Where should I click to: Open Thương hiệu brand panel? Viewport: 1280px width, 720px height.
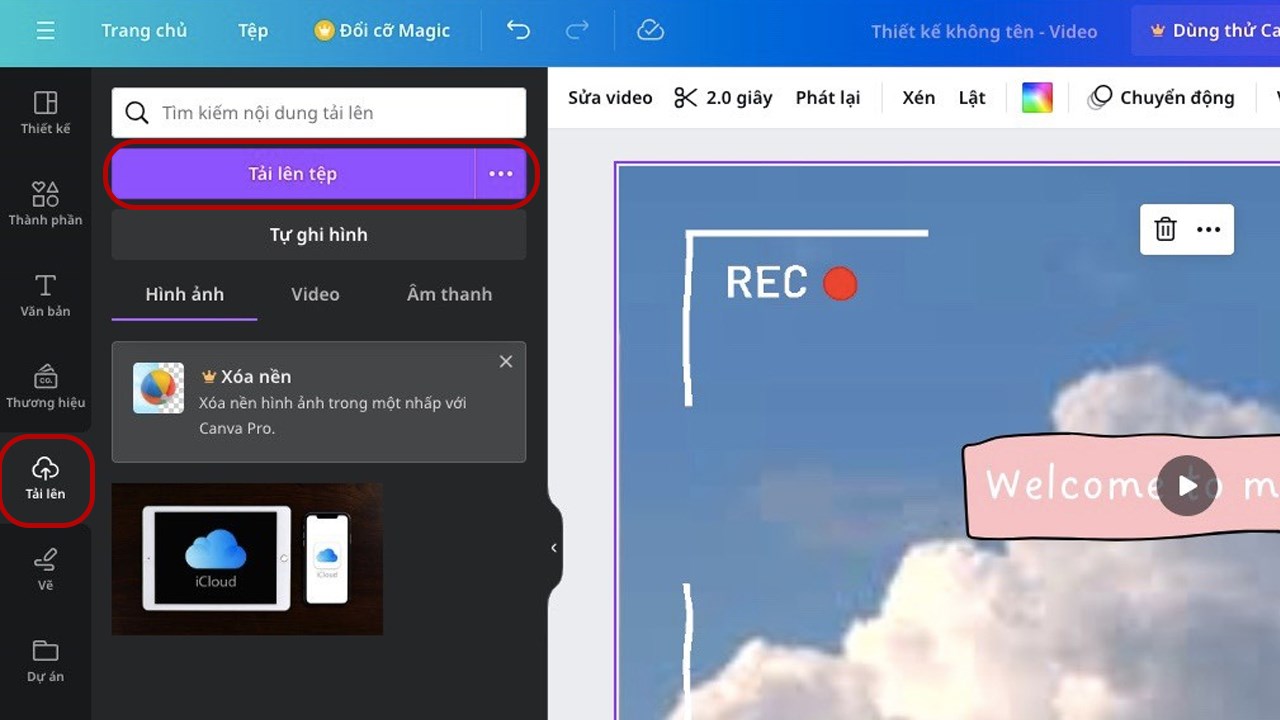pyautogui.click(x=45, y=386)
